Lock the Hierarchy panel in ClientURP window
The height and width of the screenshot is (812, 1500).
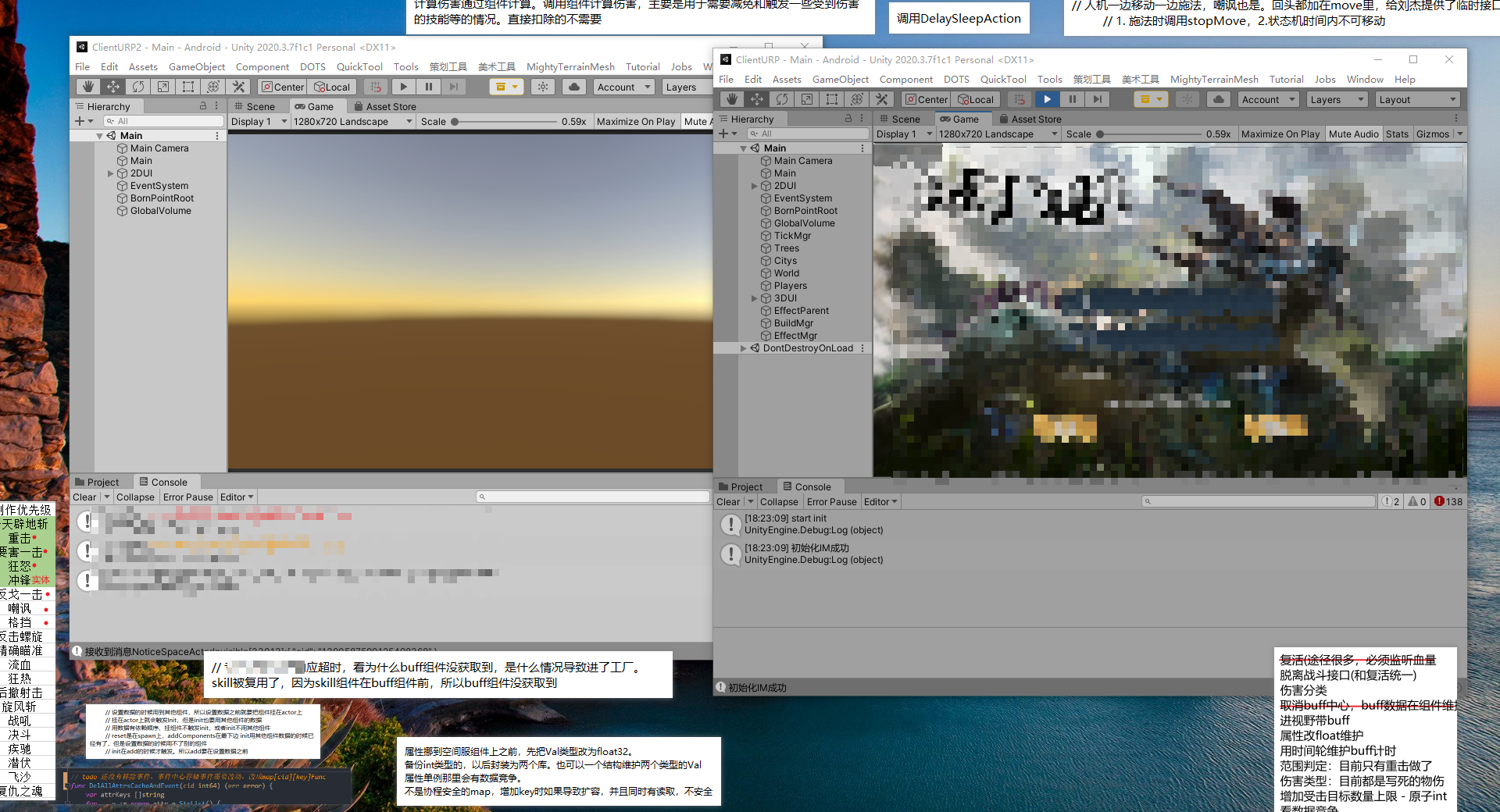point(848,119)
